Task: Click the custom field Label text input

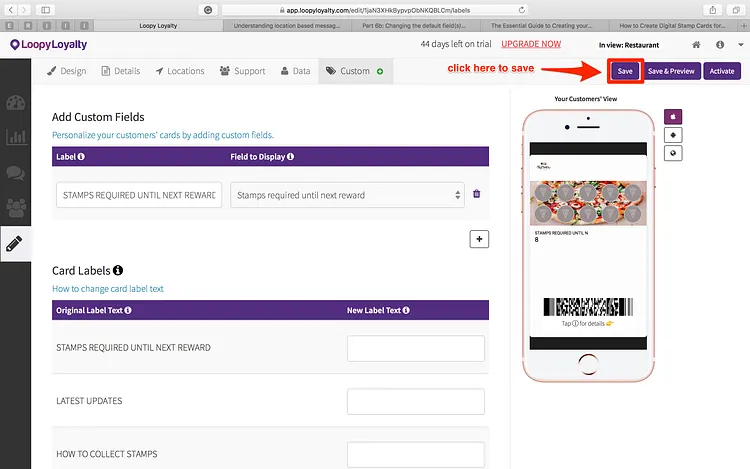Action: click(x=139, y=195)
